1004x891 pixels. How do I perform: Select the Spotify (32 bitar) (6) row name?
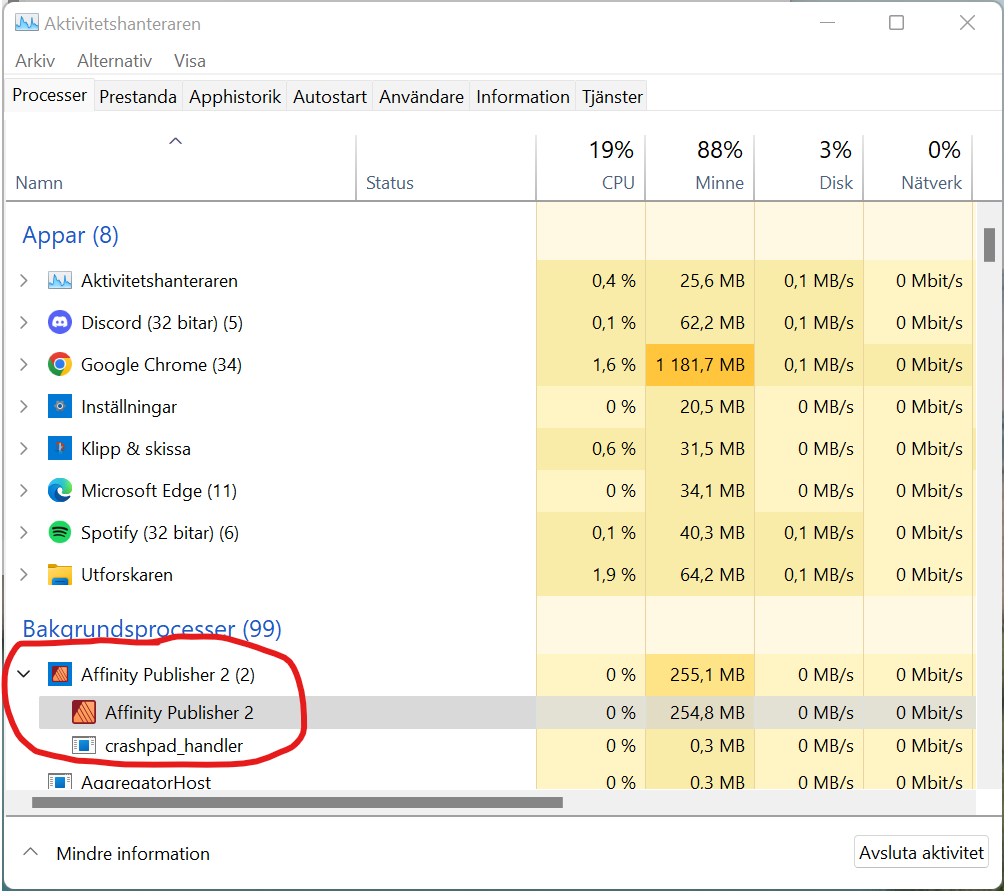pyautogui.click(x=159, y=533)
